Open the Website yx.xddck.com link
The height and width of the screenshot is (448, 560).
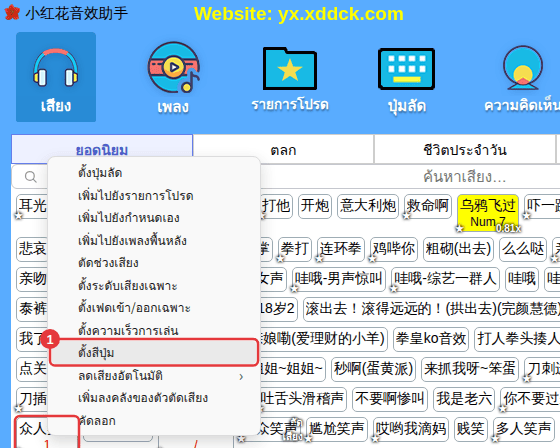pyautogui.click(x=299, y=14)
